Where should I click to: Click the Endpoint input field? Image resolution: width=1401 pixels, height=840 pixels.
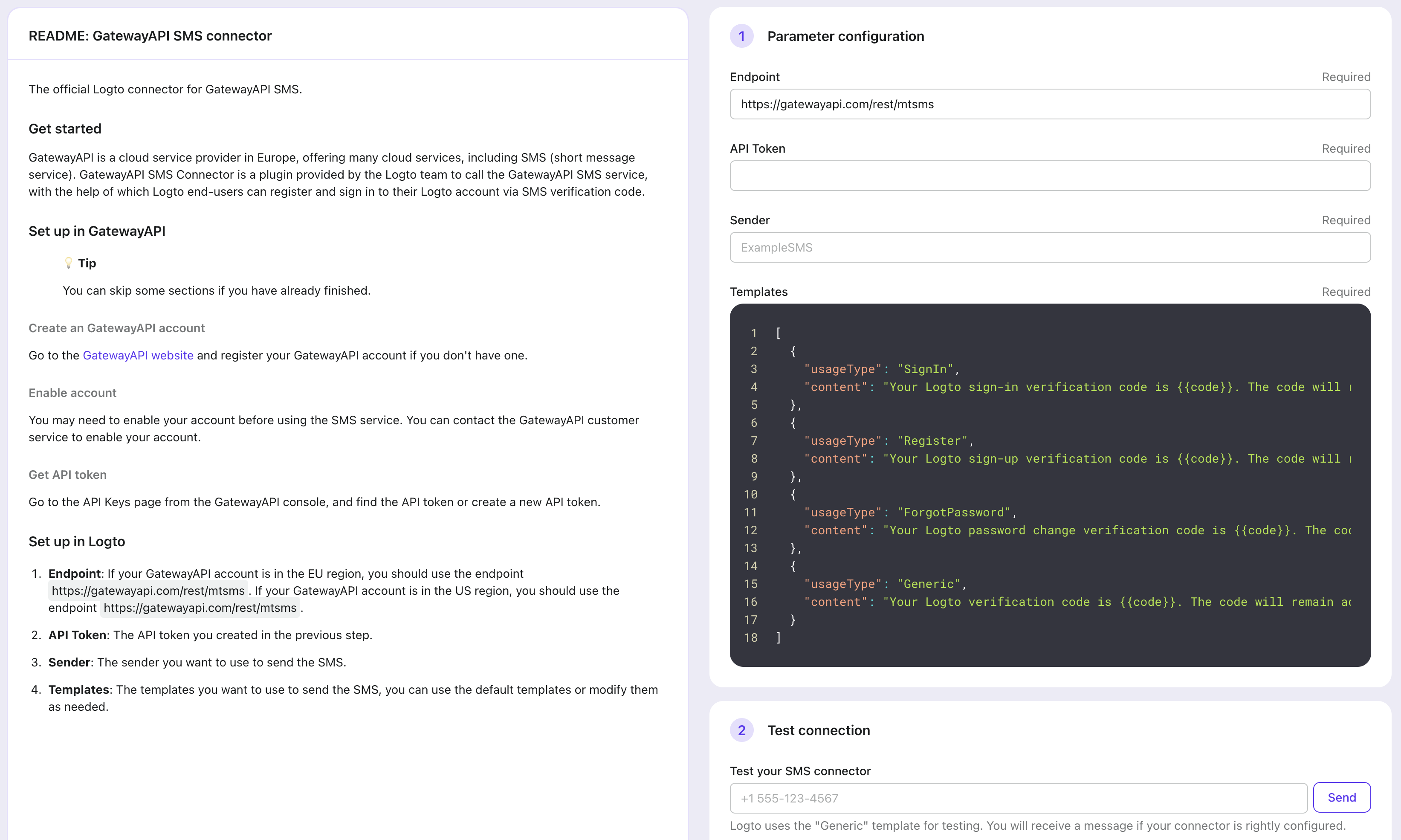tap(1050, 104)
